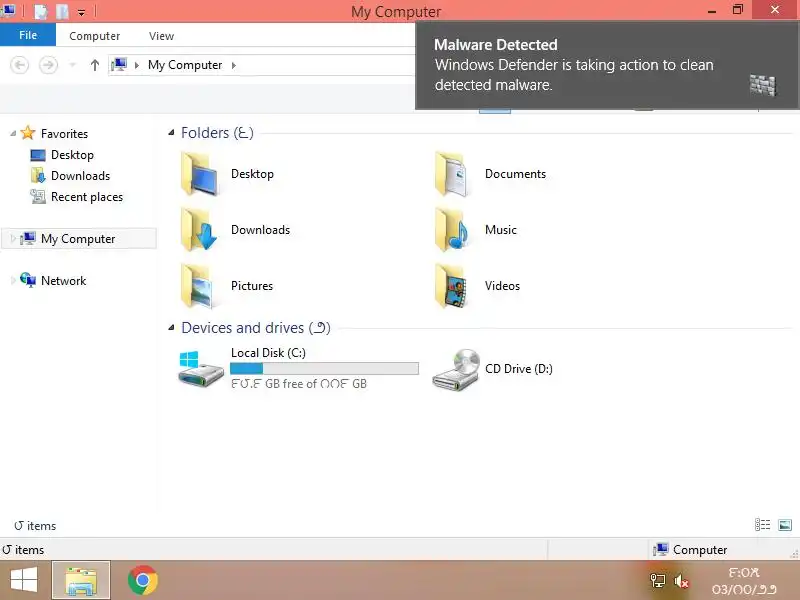The image size is (800, 600).
Task: Select Network in navigation pane
Action: click(63, 281)
